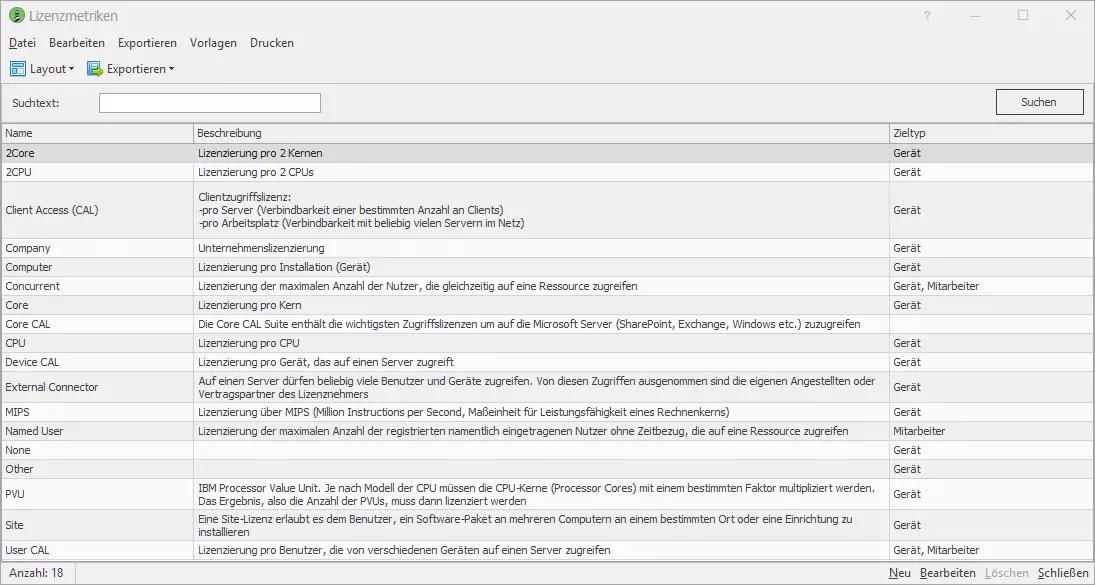Select the Site row
The height and width of the screenshot is (585, 1095).
click(548, 525)
